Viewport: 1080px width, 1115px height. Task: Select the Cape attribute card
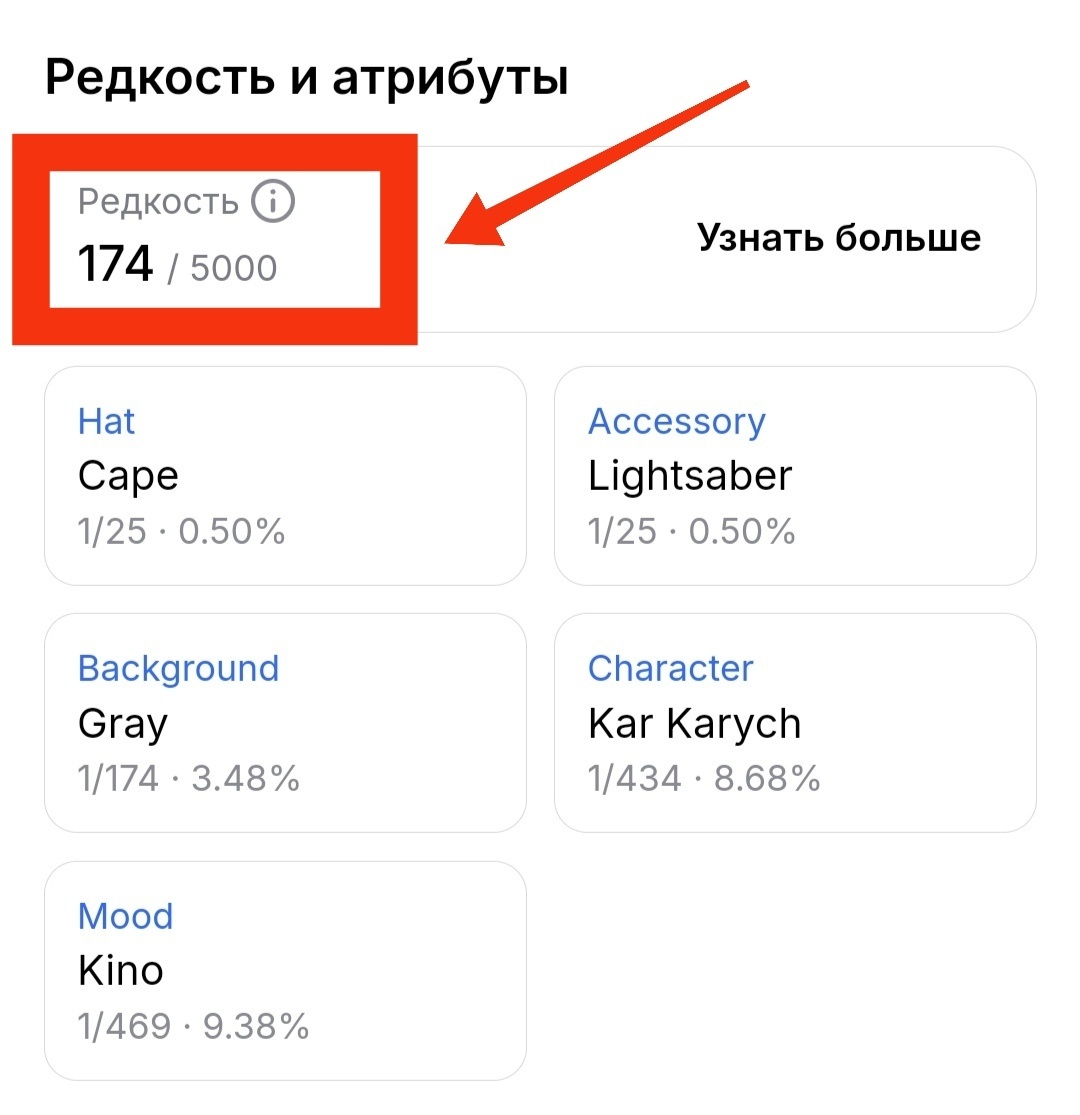point(285,475)
